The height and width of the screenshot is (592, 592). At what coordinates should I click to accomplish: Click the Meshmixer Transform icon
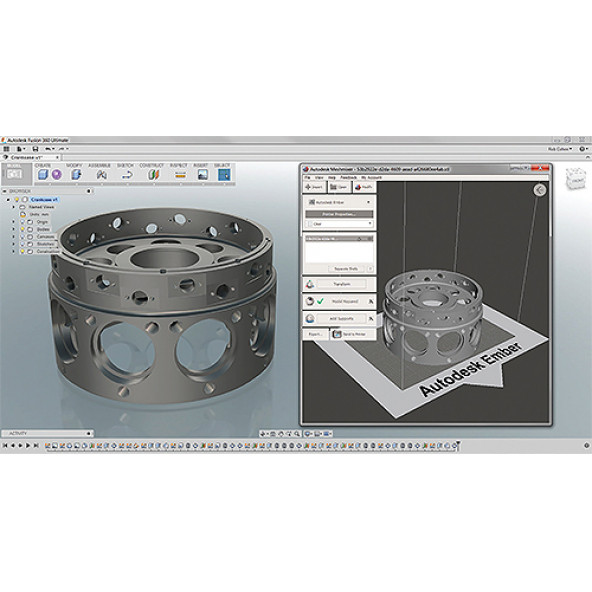click(x=310, y=284)
